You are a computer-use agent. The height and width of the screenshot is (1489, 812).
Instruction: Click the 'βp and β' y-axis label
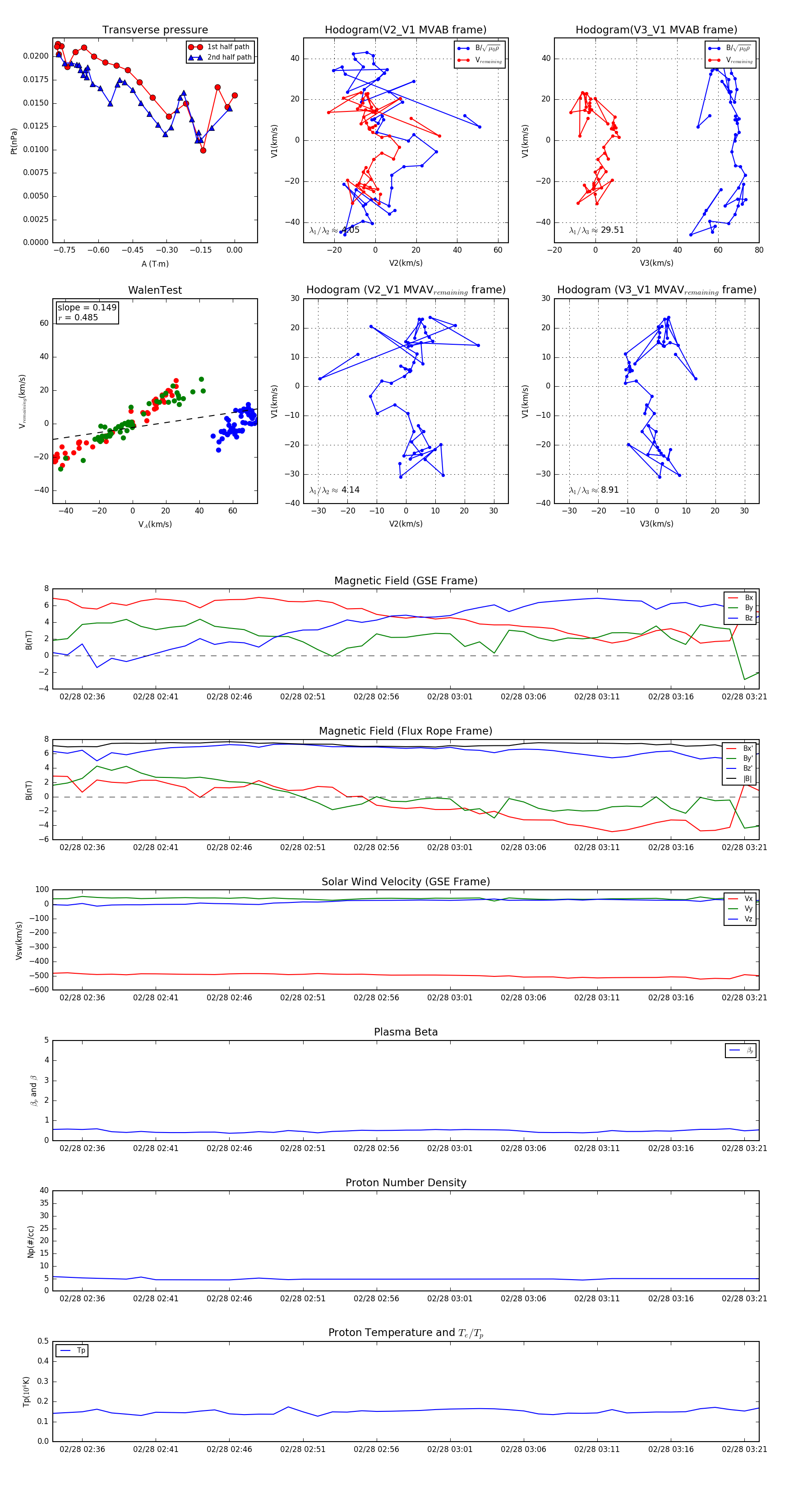(33, 1091)
